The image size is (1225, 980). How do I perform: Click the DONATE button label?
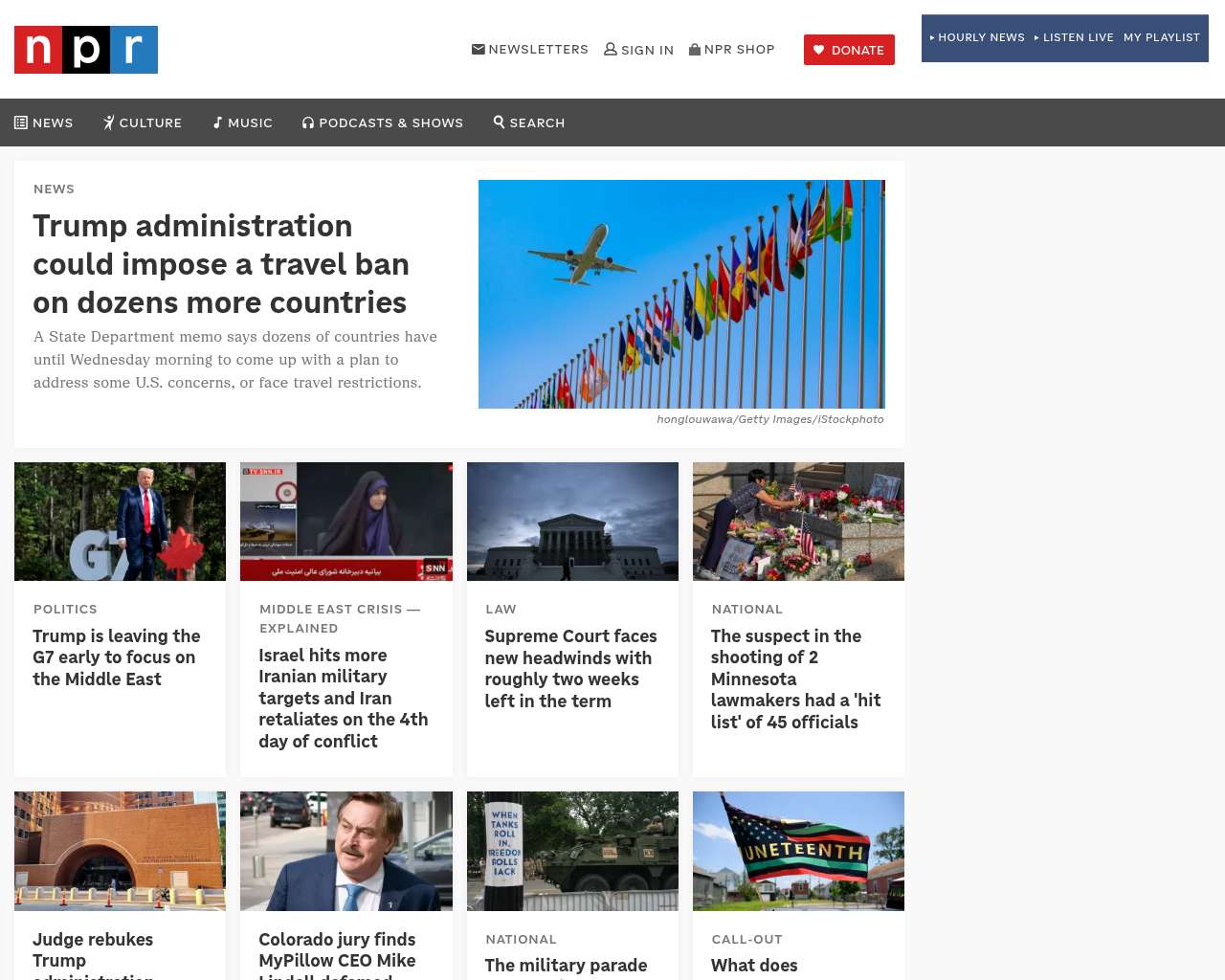[x=857, y=50]
